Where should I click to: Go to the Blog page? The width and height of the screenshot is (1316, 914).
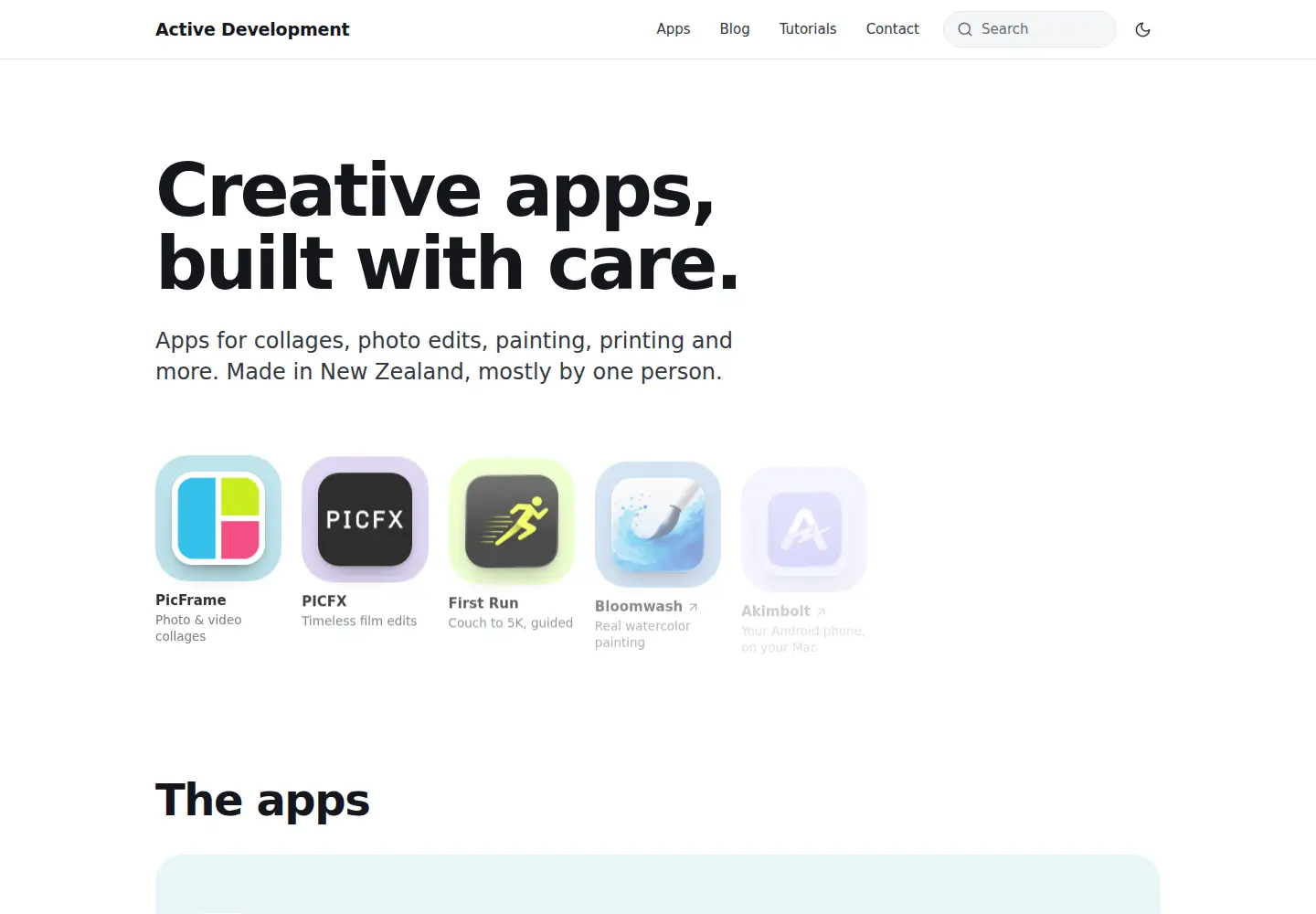point(735,29)
